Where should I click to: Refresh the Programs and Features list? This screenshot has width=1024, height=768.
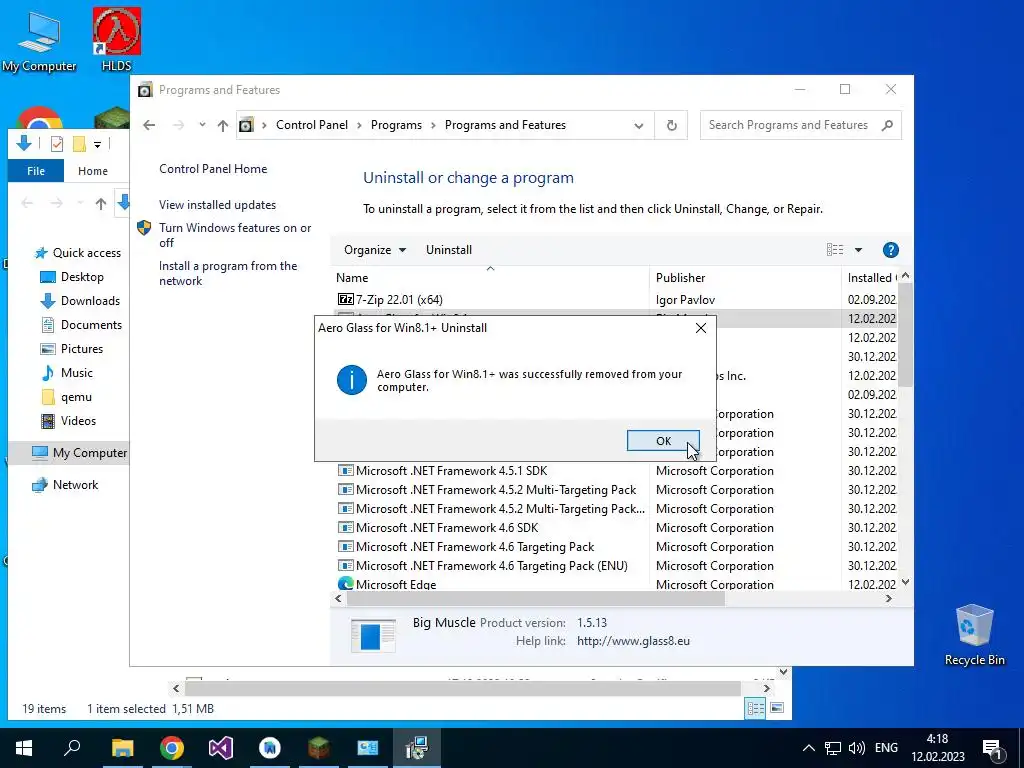[671, 125]
